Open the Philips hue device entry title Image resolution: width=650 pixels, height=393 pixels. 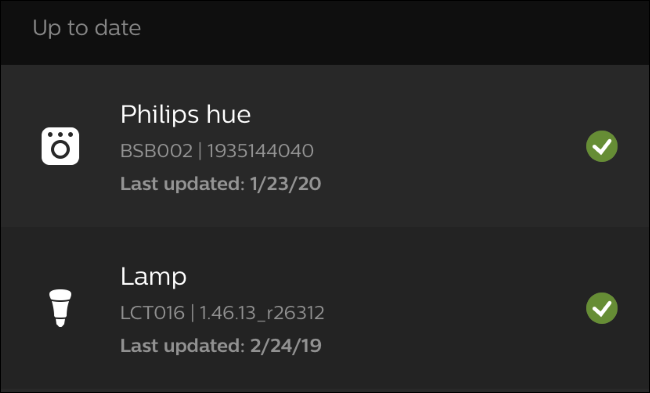[x=185, y=114]
